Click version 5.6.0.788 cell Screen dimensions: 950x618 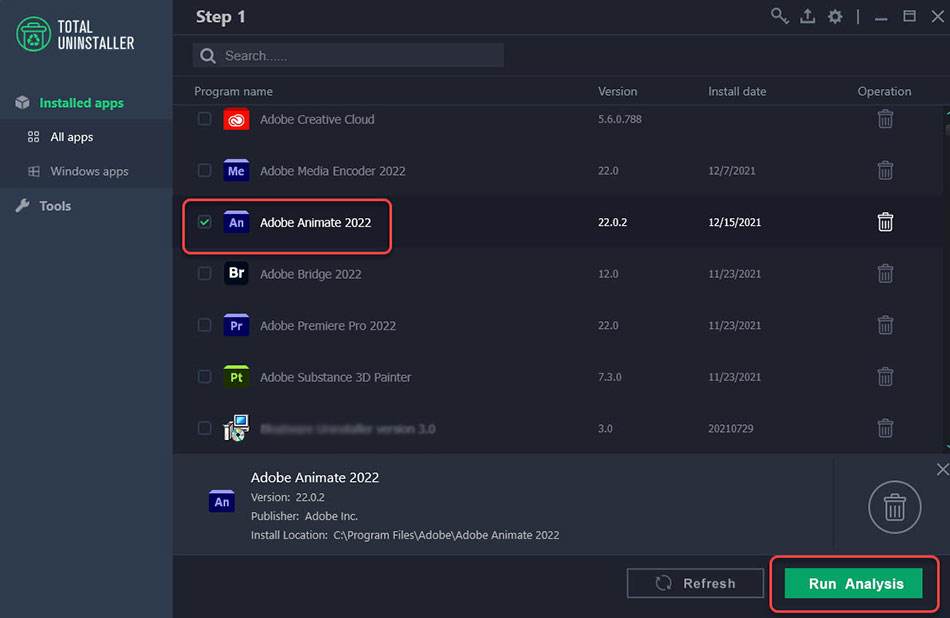tap(619, 119)
